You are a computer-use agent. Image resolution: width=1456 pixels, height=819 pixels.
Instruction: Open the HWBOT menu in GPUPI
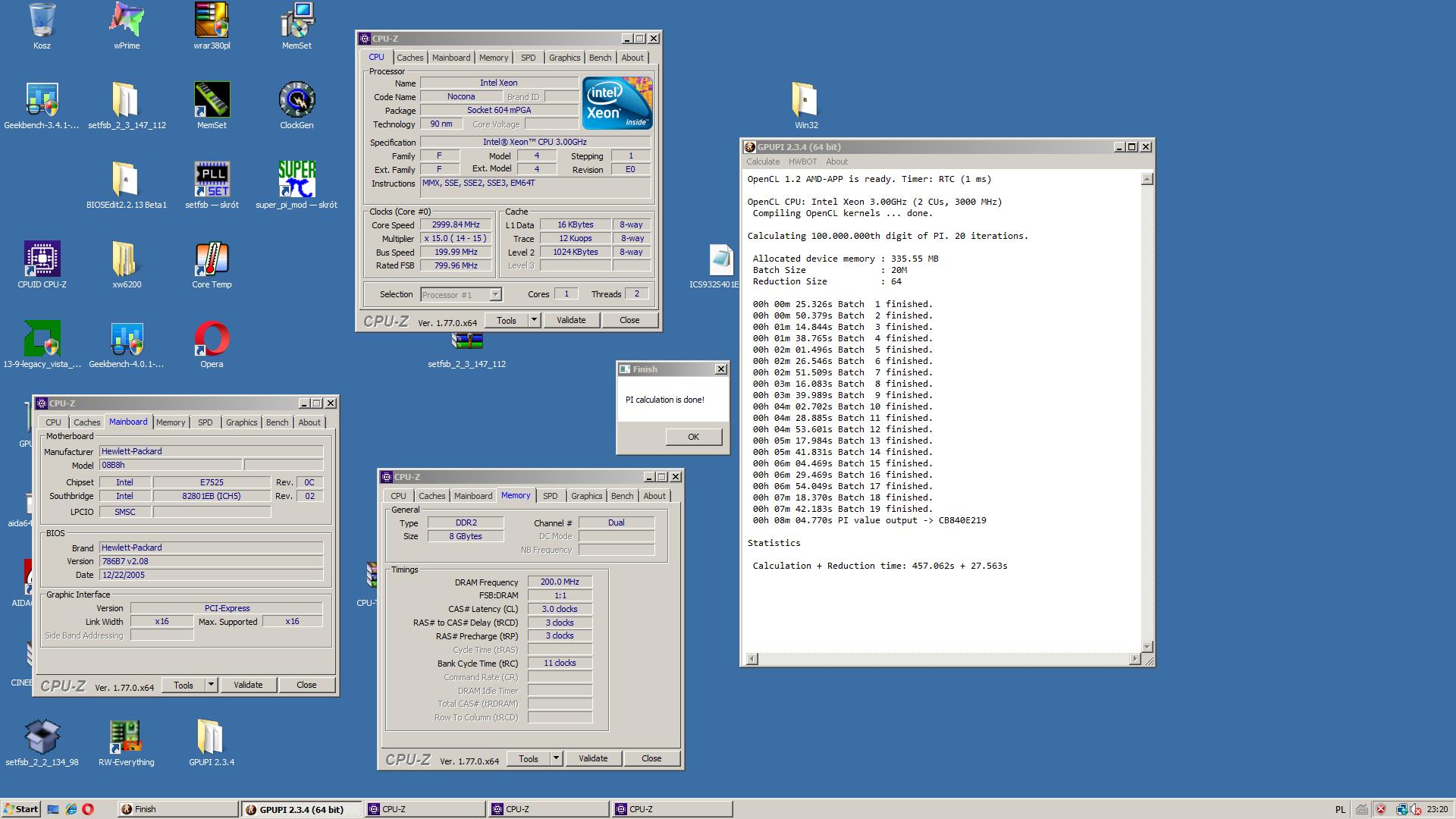802,162
